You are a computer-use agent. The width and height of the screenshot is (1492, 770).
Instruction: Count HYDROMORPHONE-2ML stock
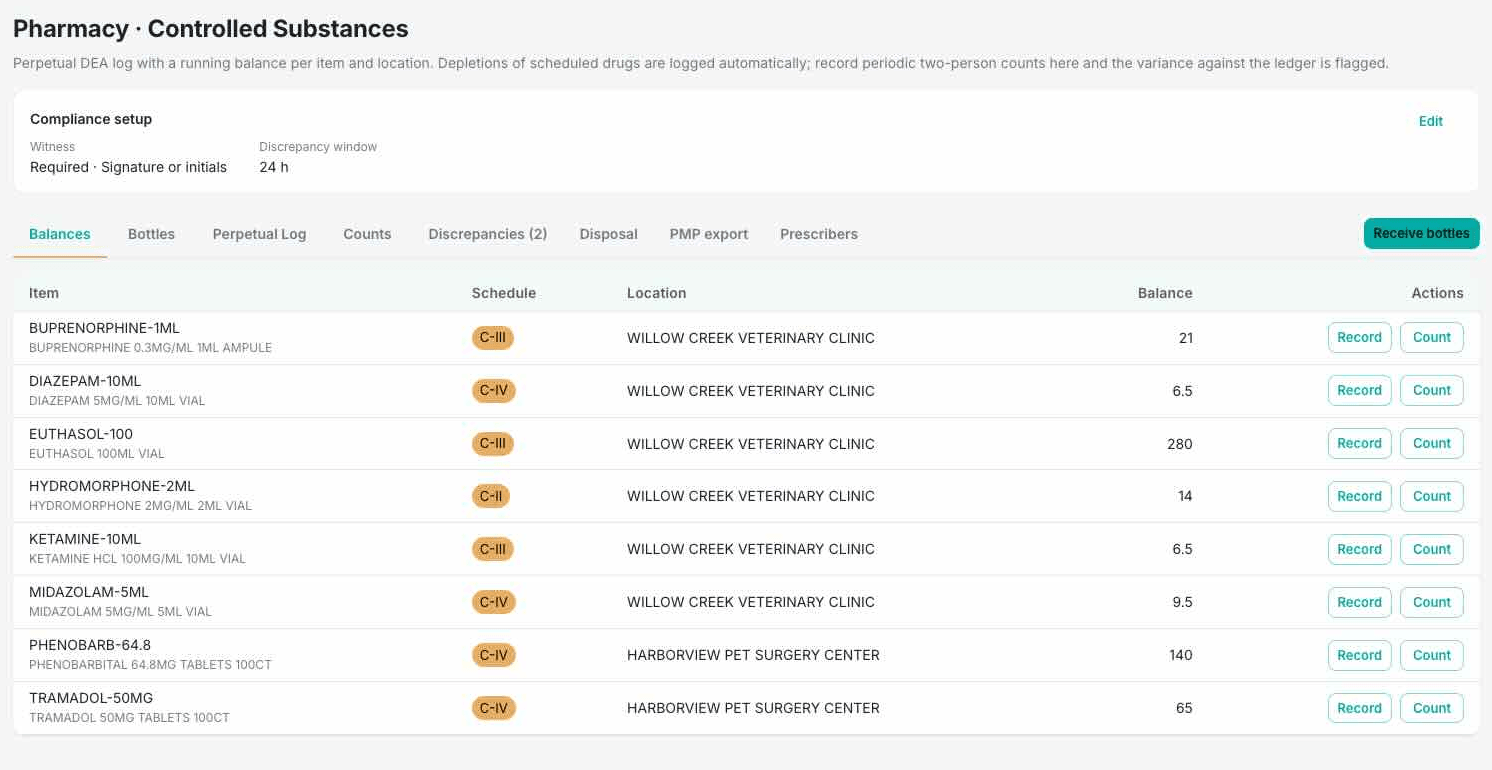(1431, 496)
